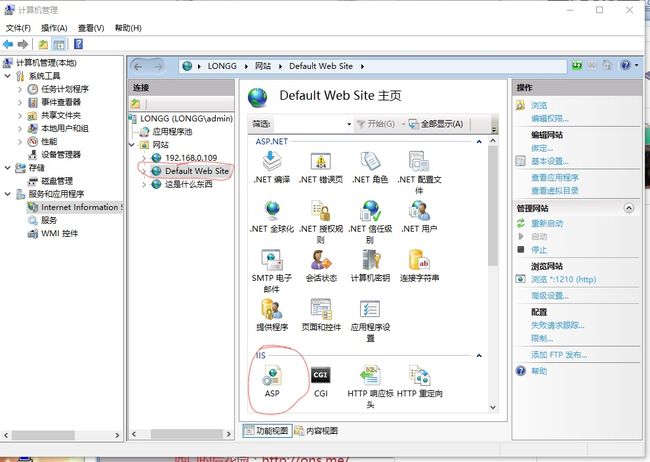Click the 全部显示(A) button
This screenshot has width=650, height=462.
pyautogui.click(x=436, y=124)
